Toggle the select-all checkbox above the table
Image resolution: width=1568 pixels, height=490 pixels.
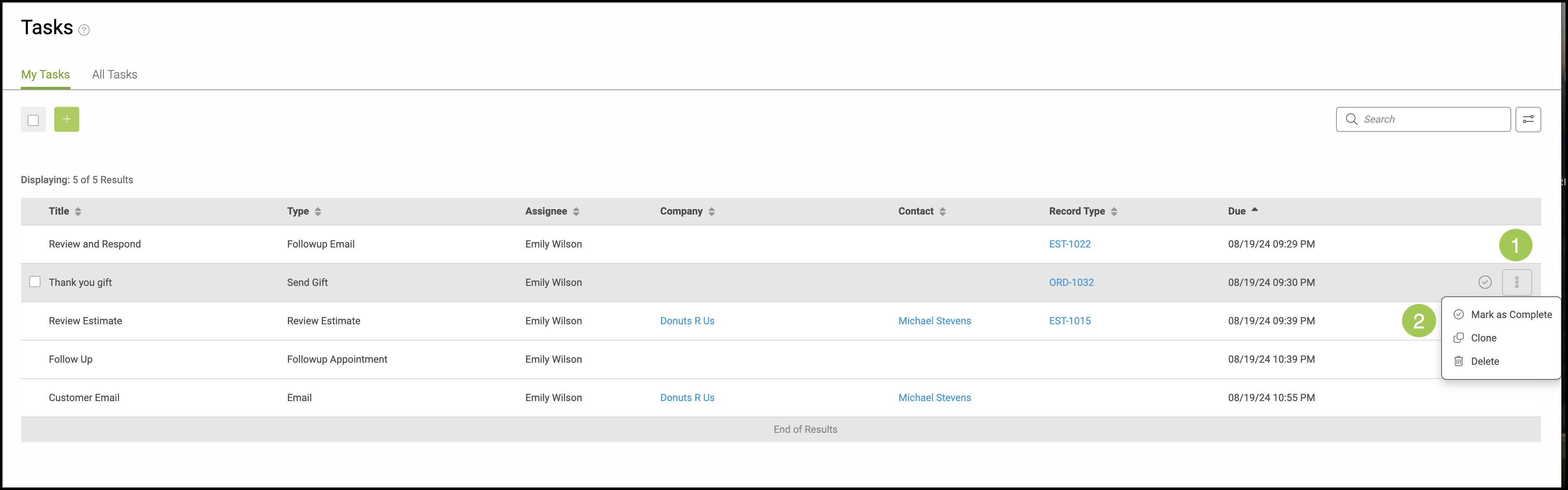pos(33,120)
